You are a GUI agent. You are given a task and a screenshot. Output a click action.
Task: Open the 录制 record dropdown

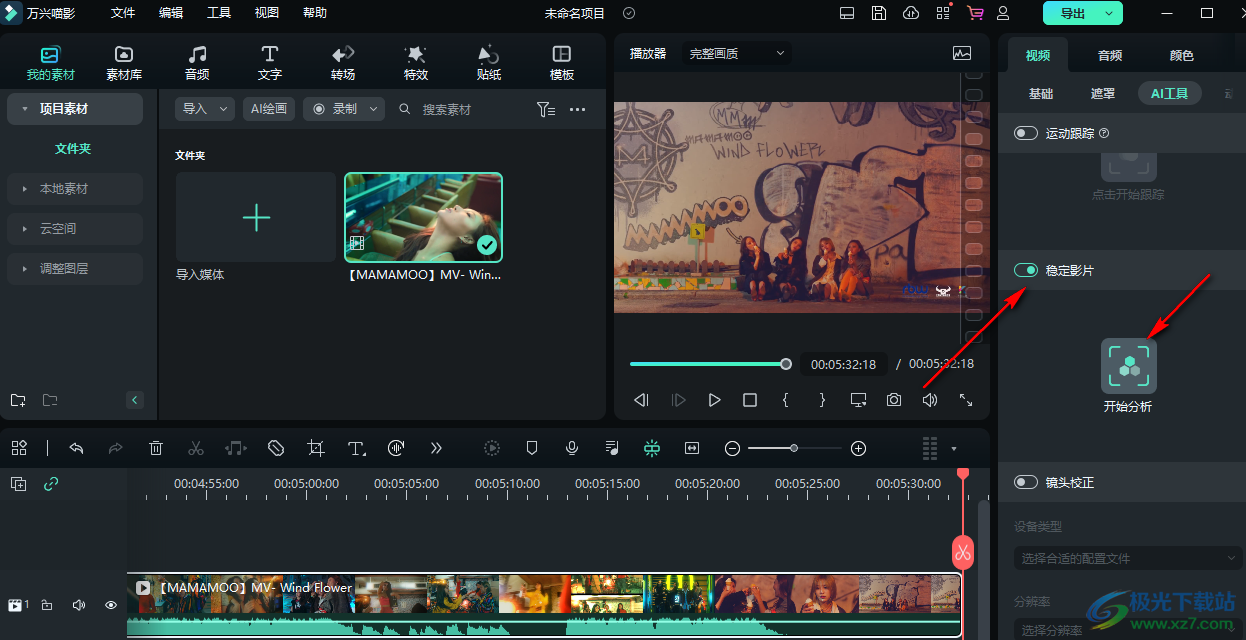344,109
